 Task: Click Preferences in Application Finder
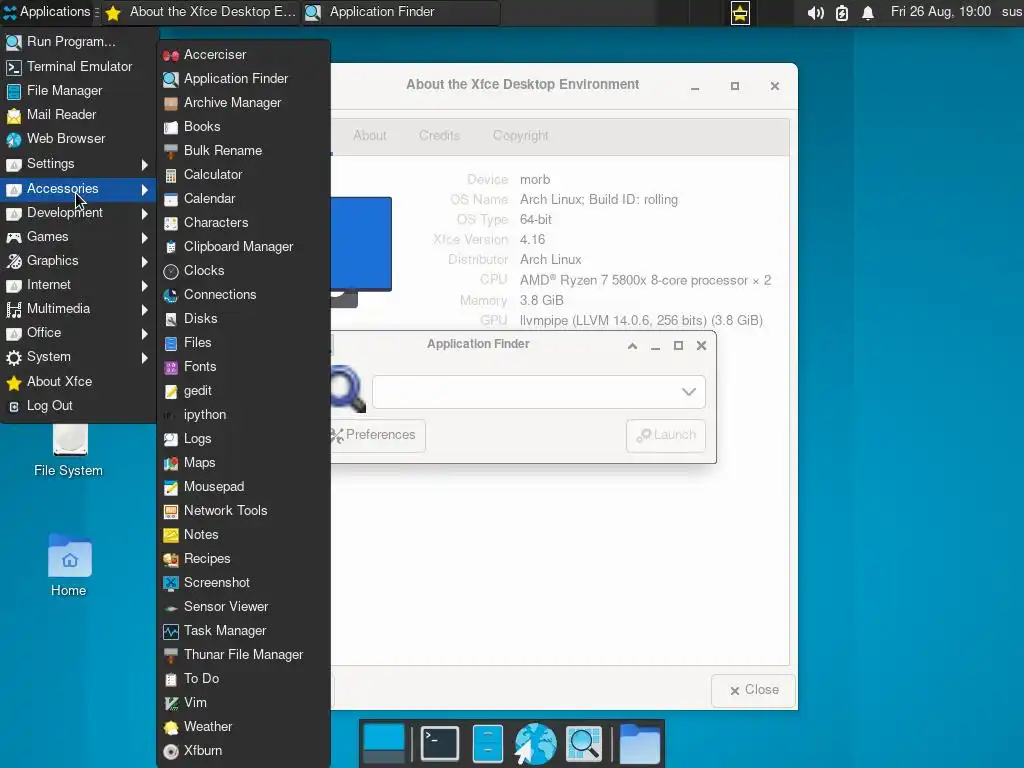[377, 436]
